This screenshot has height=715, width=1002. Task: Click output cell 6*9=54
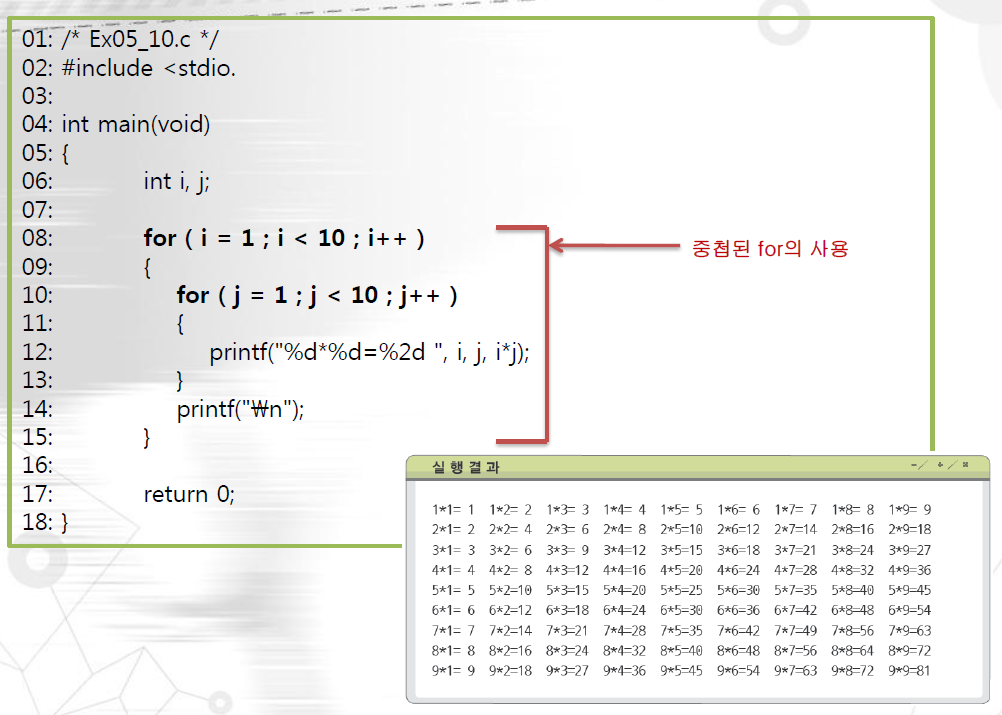[910, 610]
